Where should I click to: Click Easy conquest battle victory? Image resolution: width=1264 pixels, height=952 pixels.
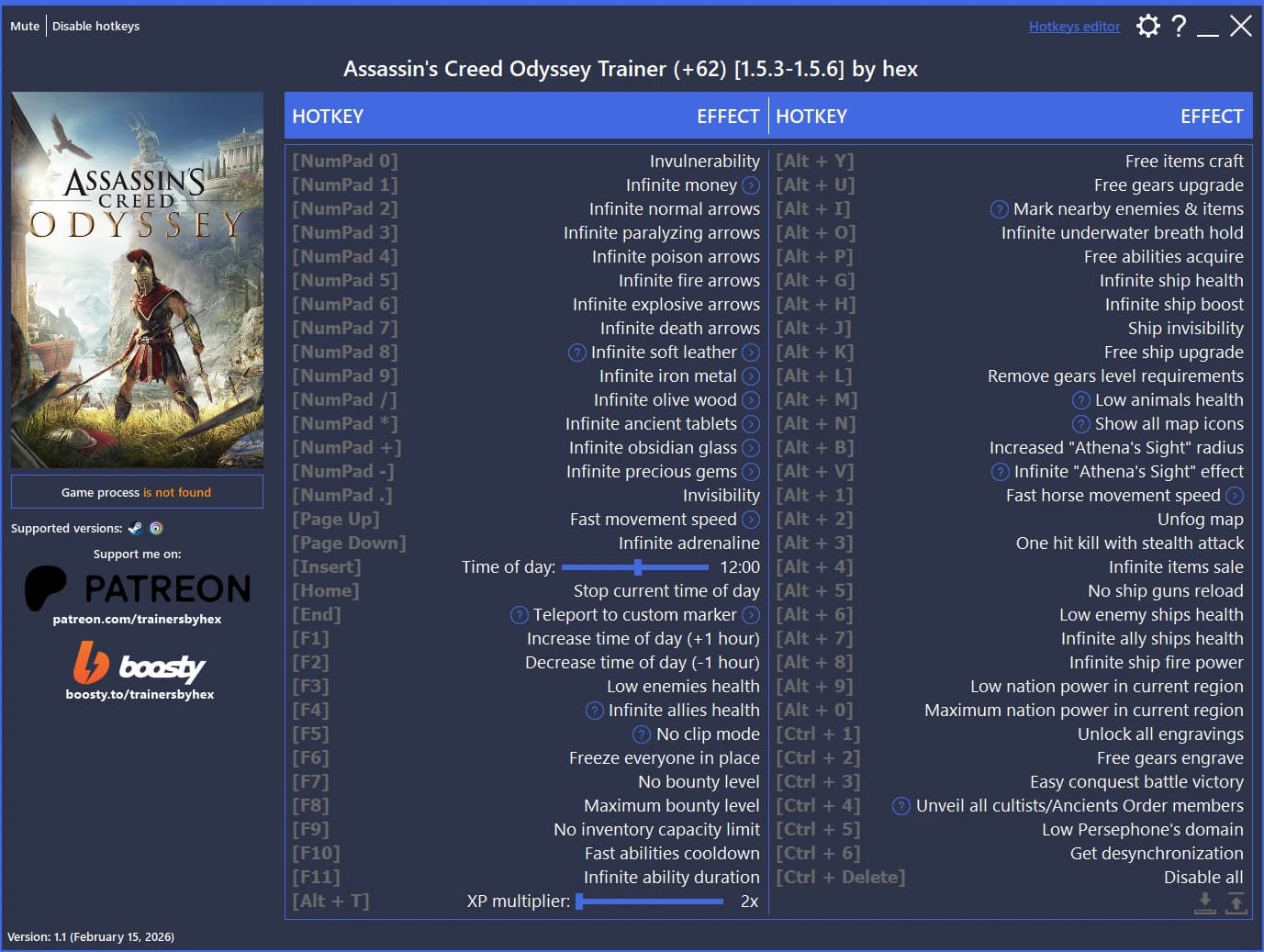click(x=1136, y=782)
